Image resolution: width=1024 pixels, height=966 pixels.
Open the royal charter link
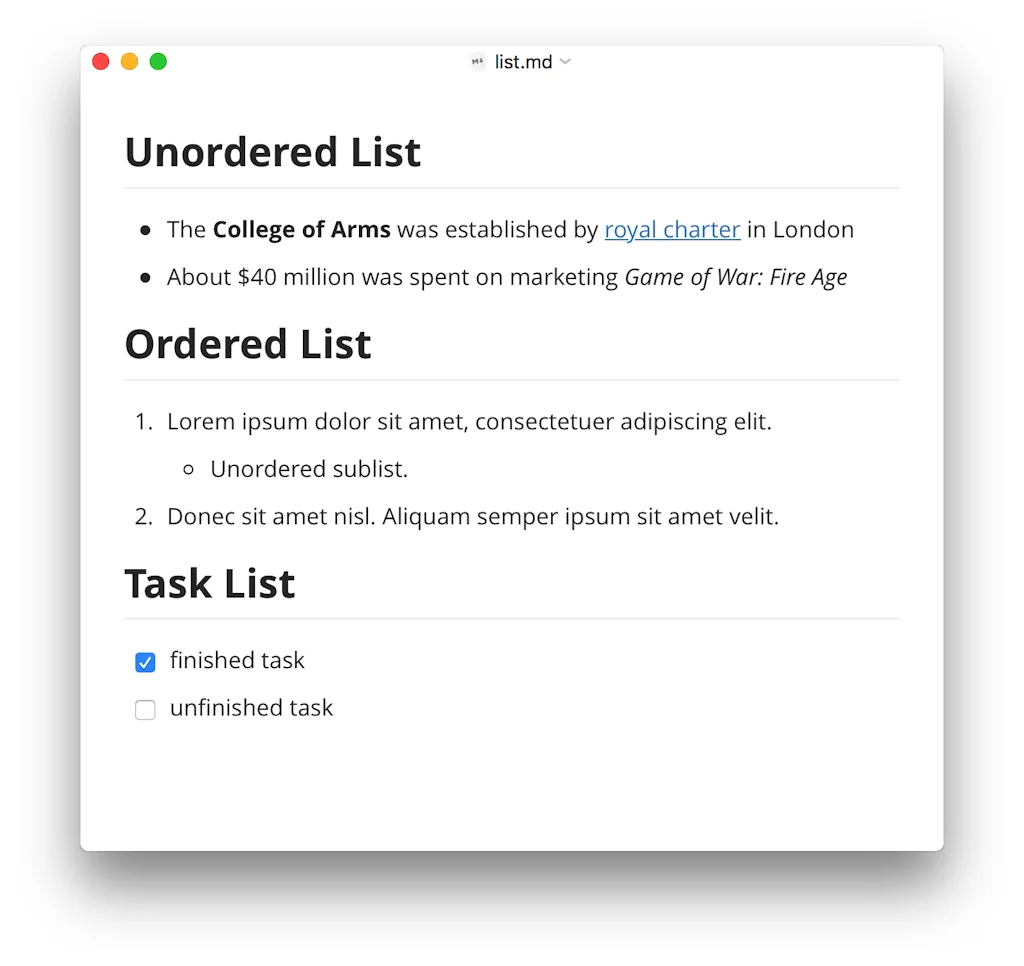tap(672, 230)
